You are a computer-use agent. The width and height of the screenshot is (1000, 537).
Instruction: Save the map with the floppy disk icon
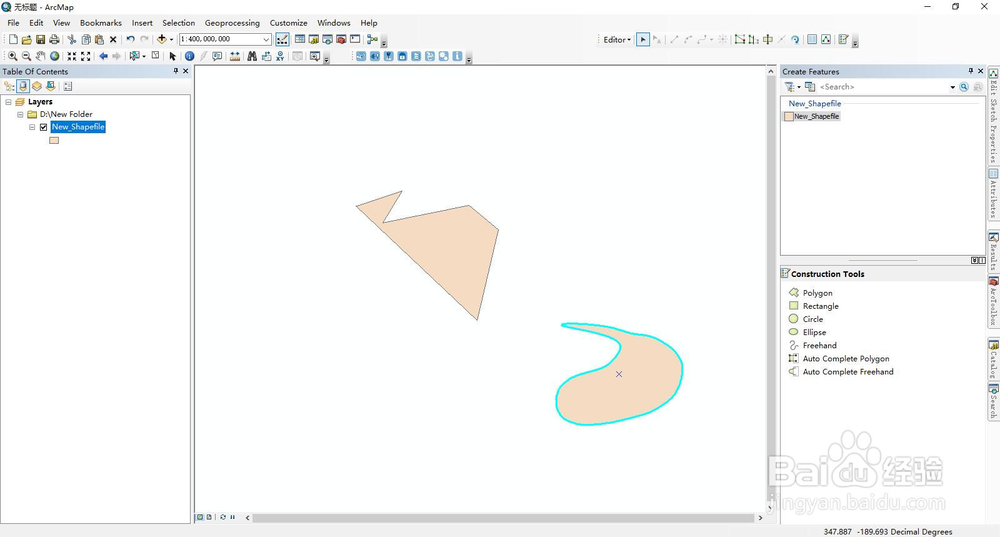(x=40, y=40)
